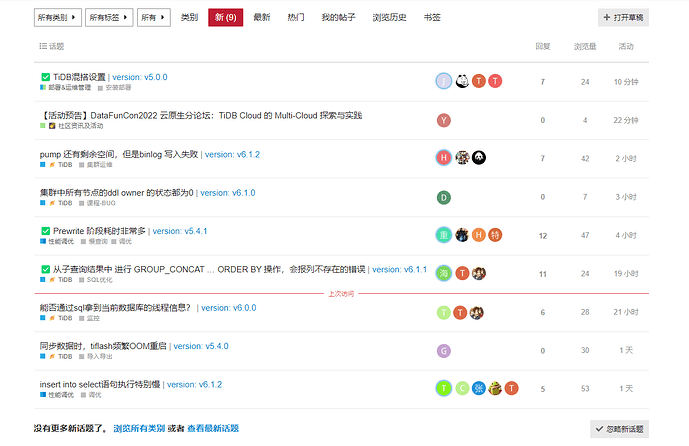Open the 书签 tab
This screenshot has height=446, width=689.
point(432,18)
